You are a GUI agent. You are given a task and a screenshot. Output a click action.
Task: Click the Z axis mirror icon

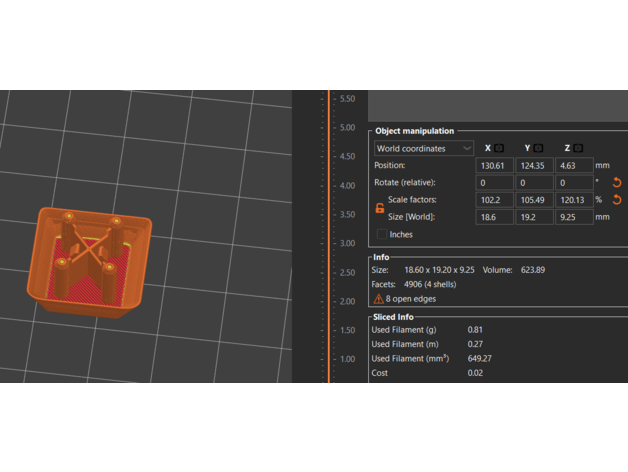click(578, 148)
